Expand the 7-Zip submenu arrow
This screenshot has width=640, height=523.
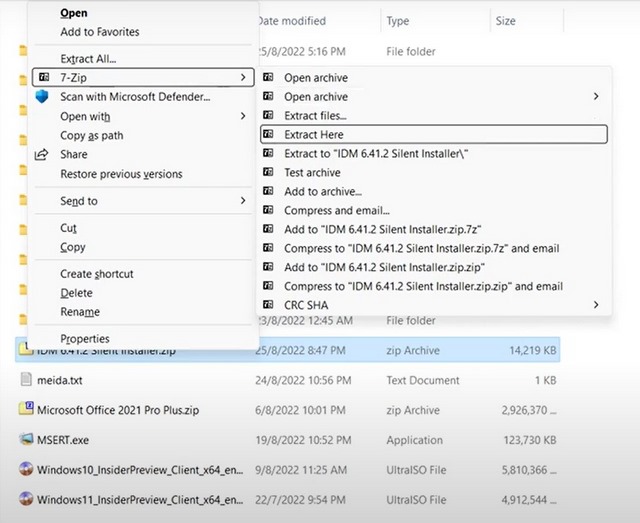[x=242, y=77]
